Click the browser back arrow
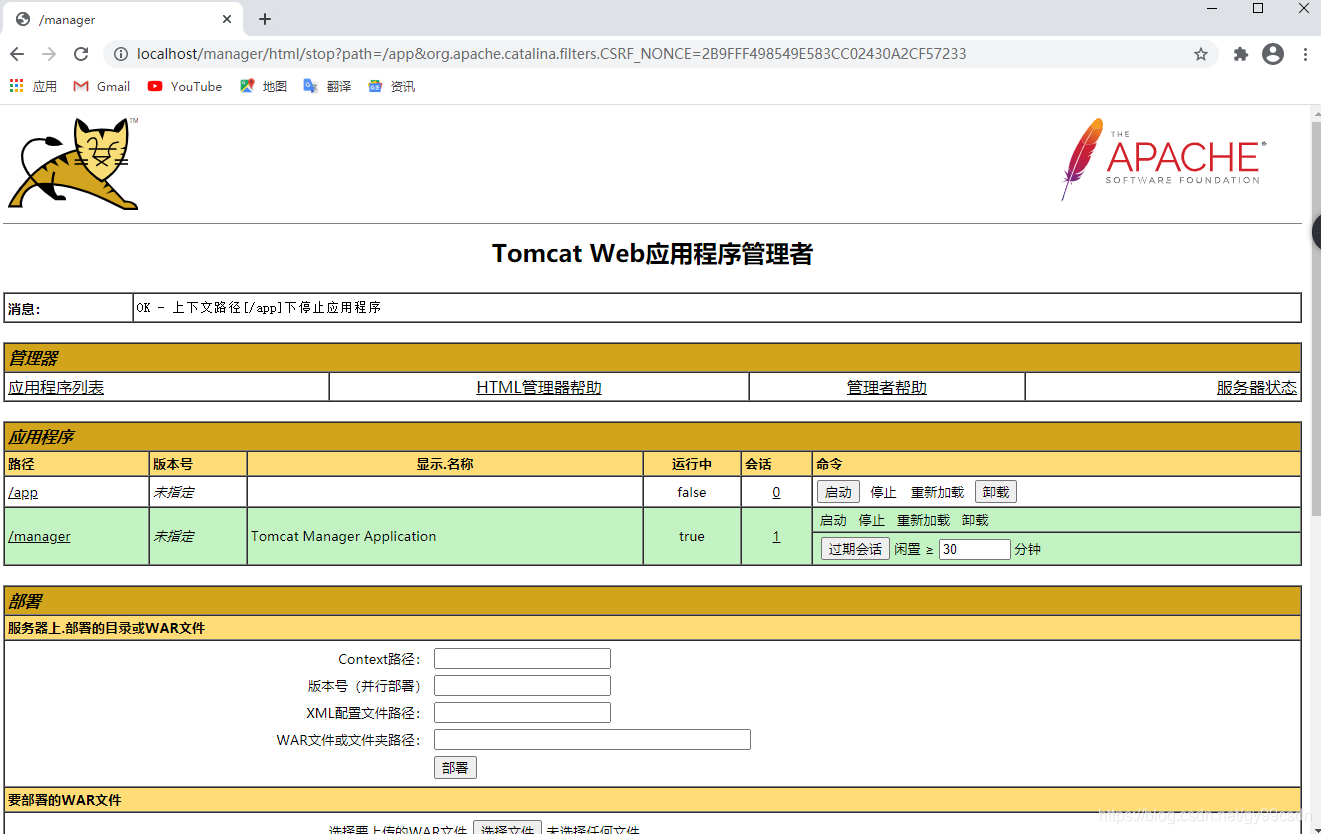 click(17, 54)
